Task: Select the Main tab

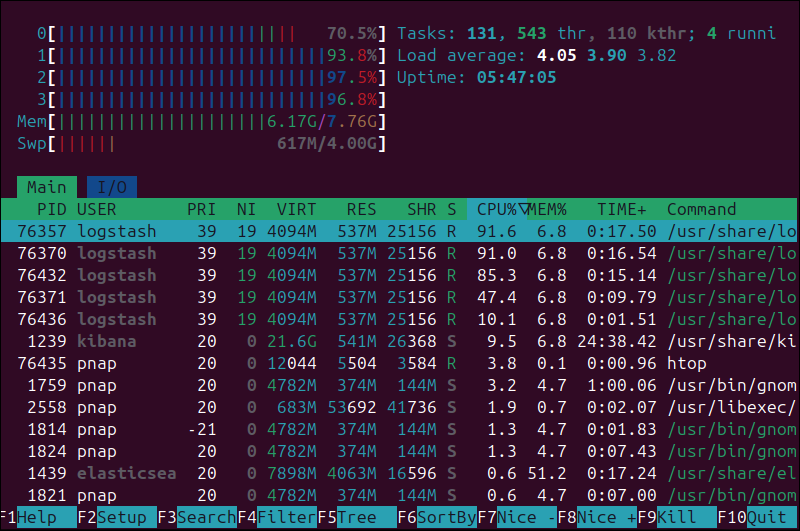Action: click(46, 187)
